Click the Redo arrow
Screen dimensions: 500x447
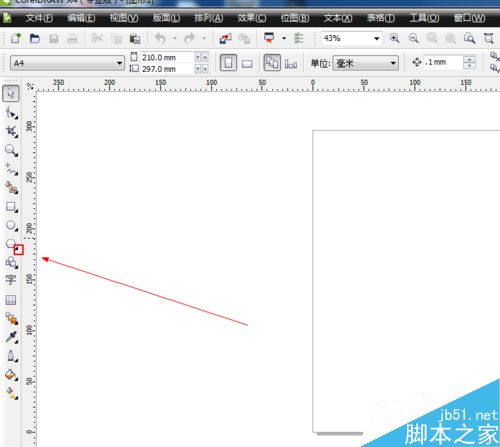coord(189,38)
